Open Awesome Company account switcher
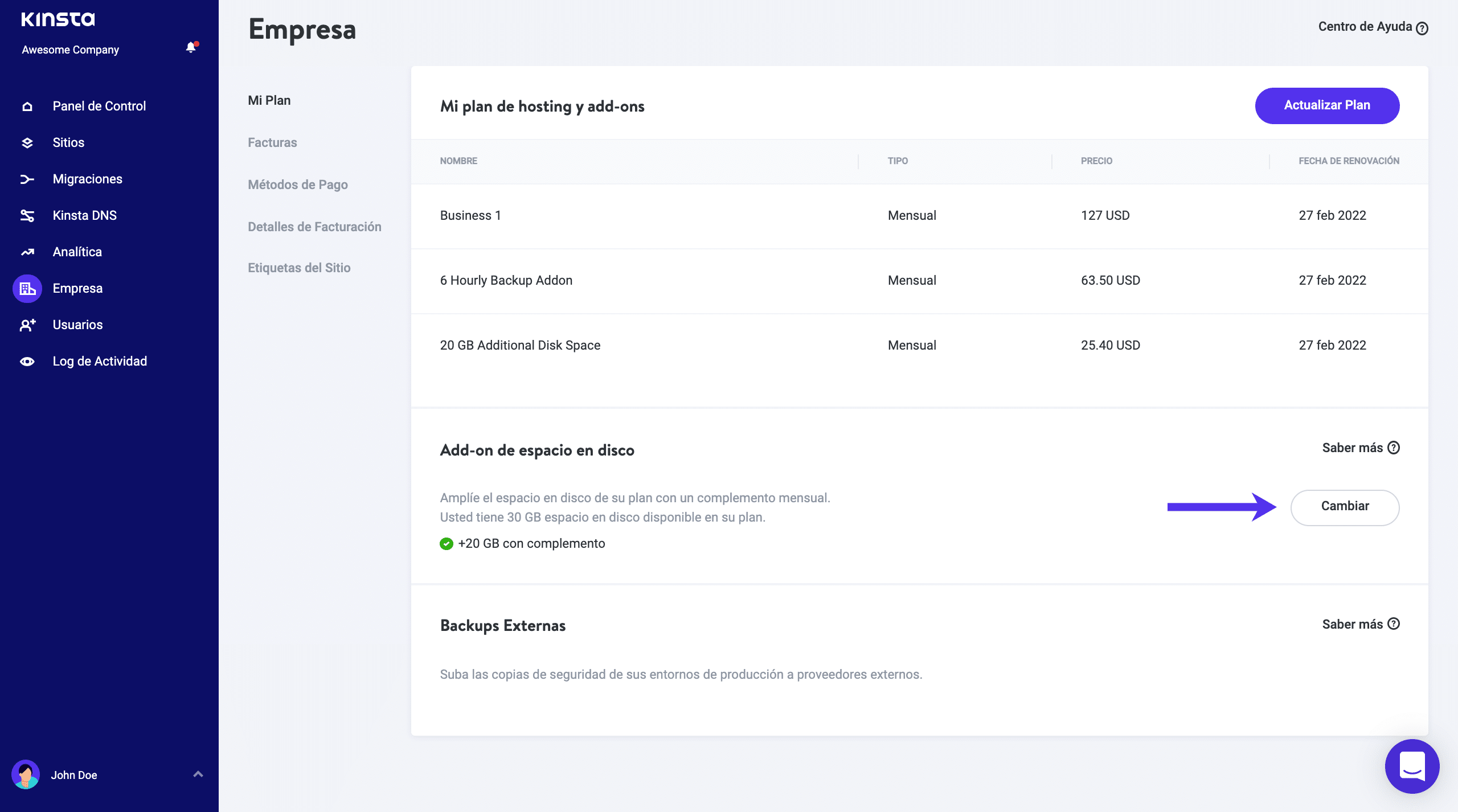 [71, 50]
